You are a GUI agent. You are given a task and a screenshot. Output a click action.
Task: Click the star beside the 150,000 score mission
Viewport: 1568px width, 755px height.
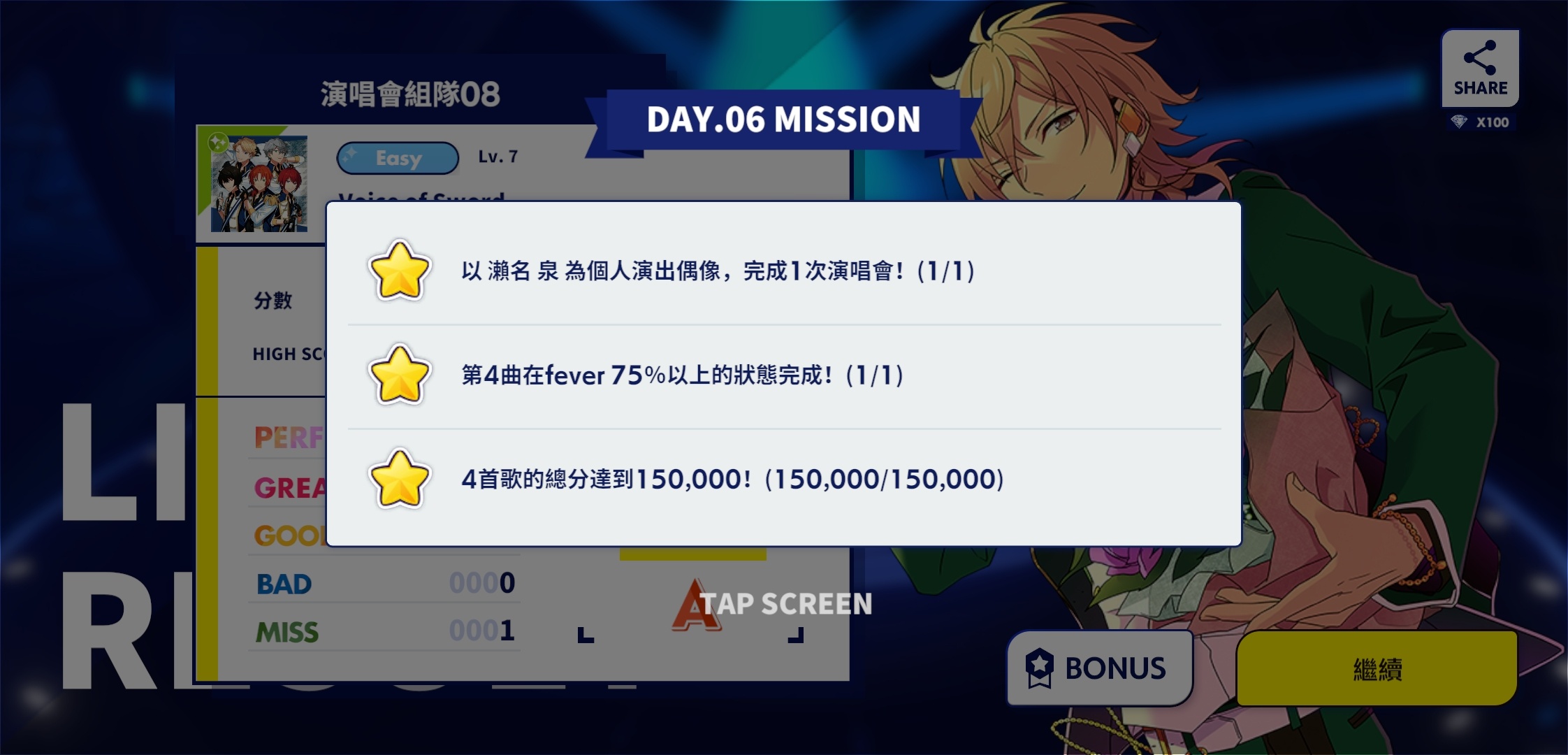399,480
